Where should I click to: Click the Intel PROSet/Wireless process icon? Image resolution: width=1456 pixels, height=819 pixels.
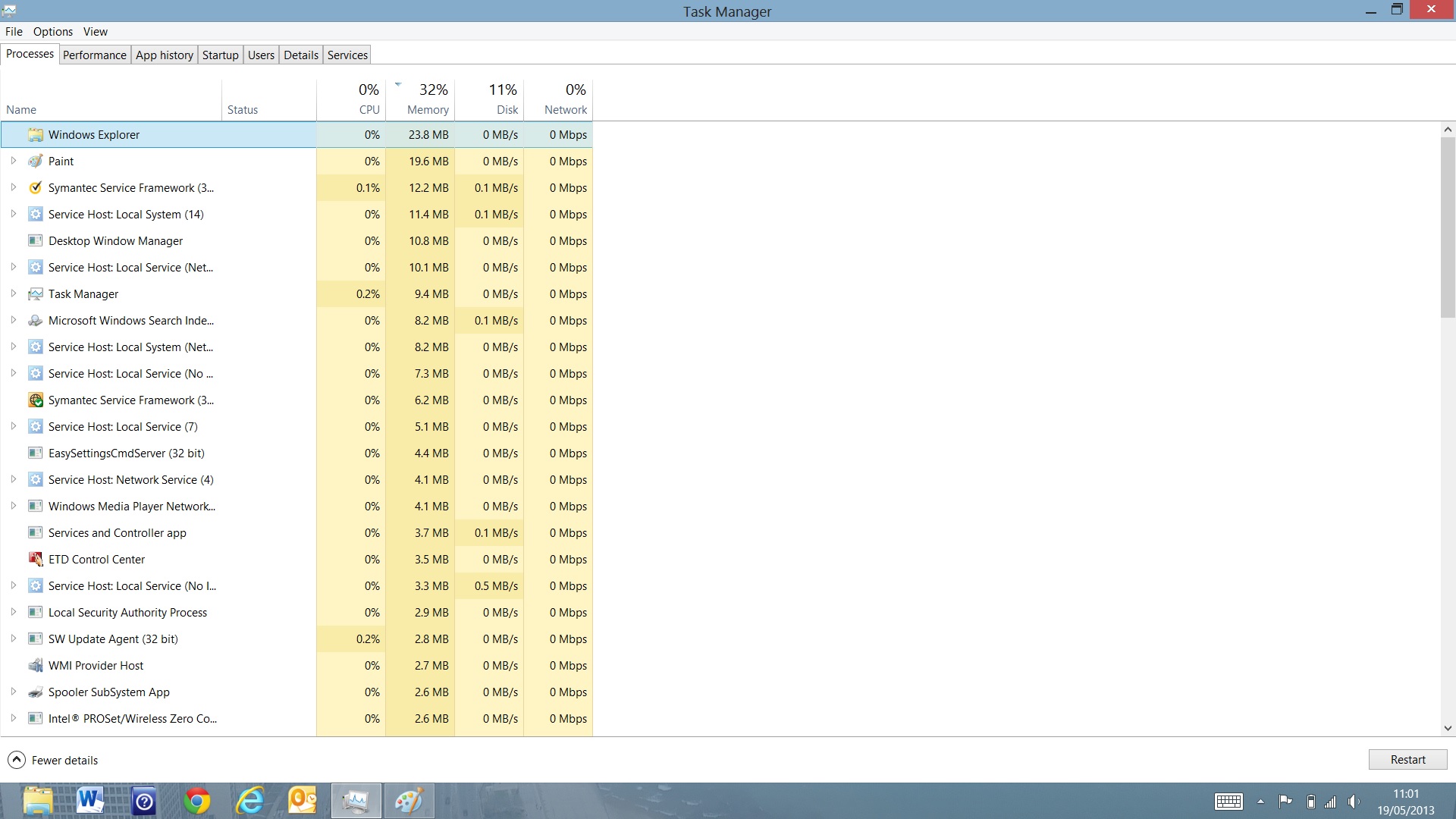(35, 719)
